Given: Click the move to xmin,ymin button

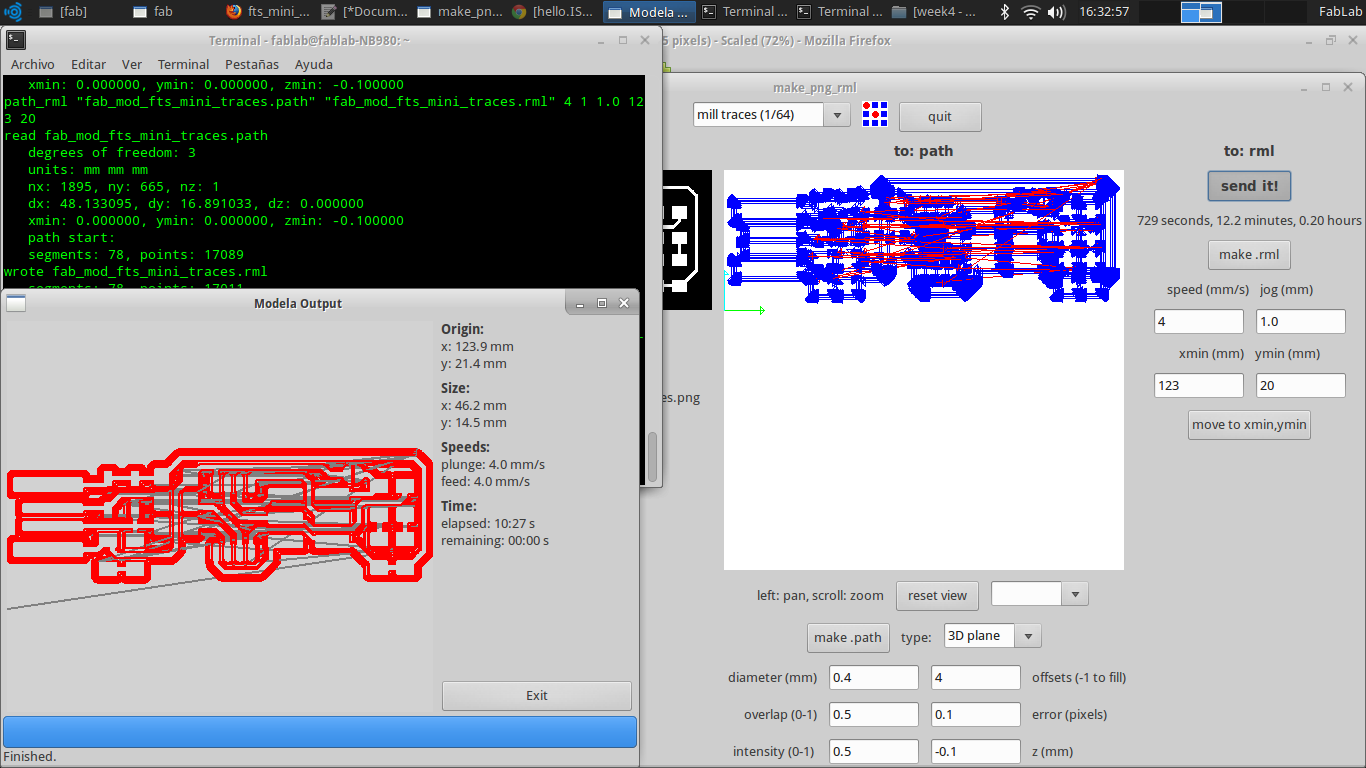Looking at the screenshot, I should point(1249,425).
